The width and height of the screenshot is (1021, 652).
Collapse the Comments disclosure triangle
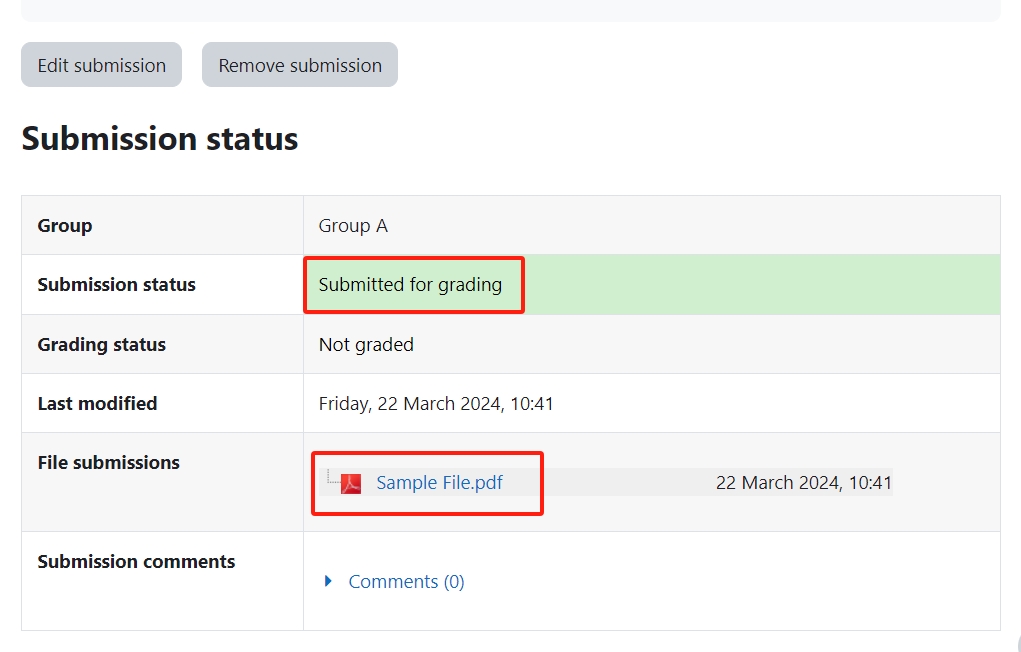[331, 581]
